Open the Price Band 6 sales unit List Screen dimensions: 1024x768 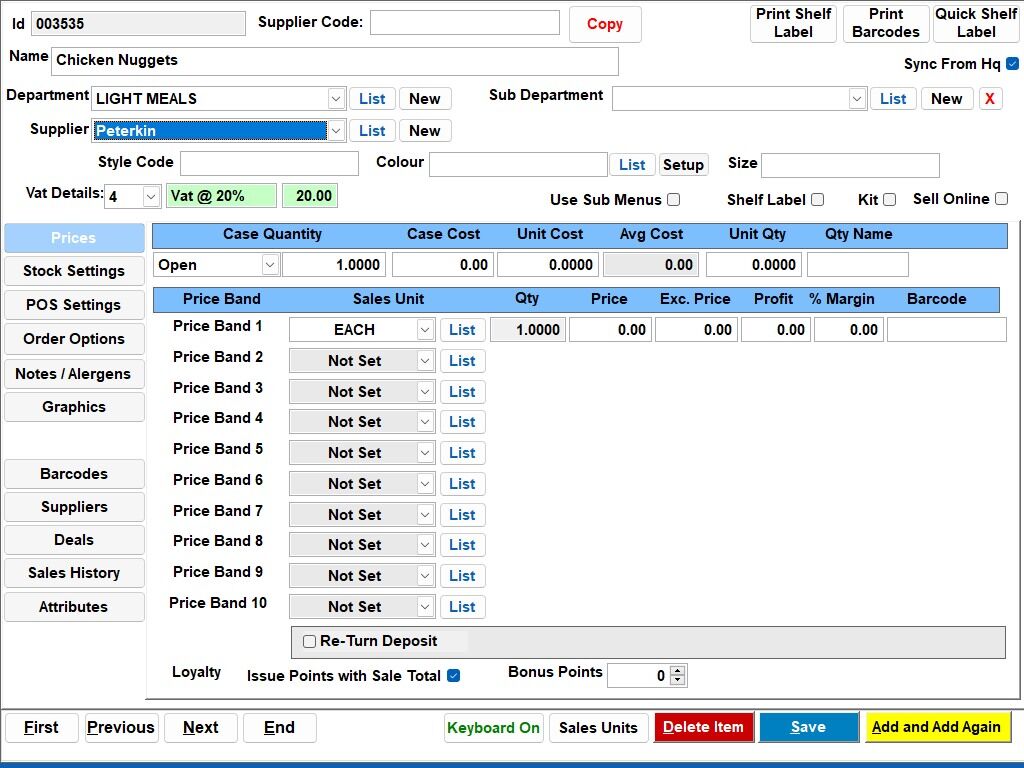(x=462, y=484)
